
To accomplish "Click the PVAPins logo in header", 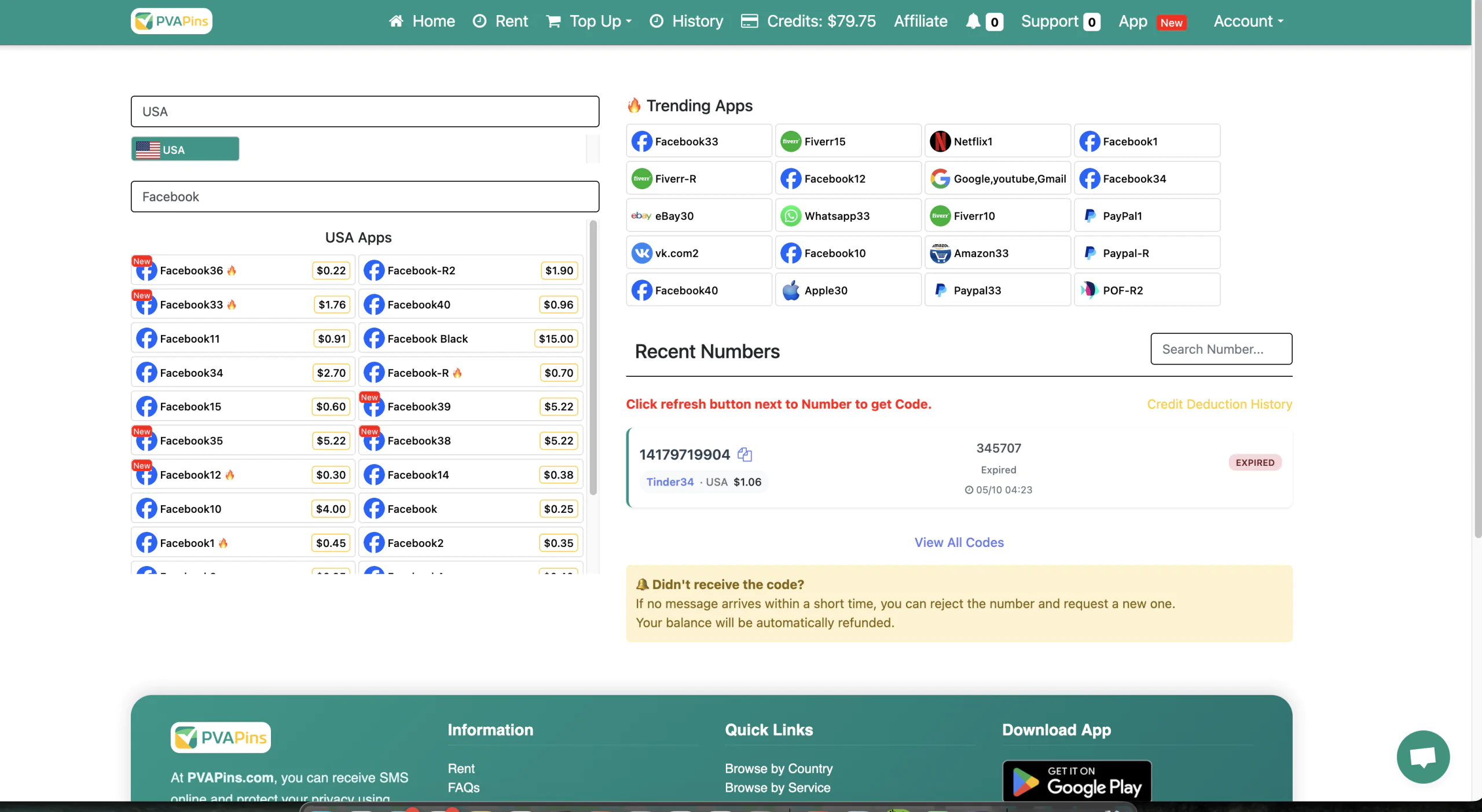I will [x=171, y=21].
